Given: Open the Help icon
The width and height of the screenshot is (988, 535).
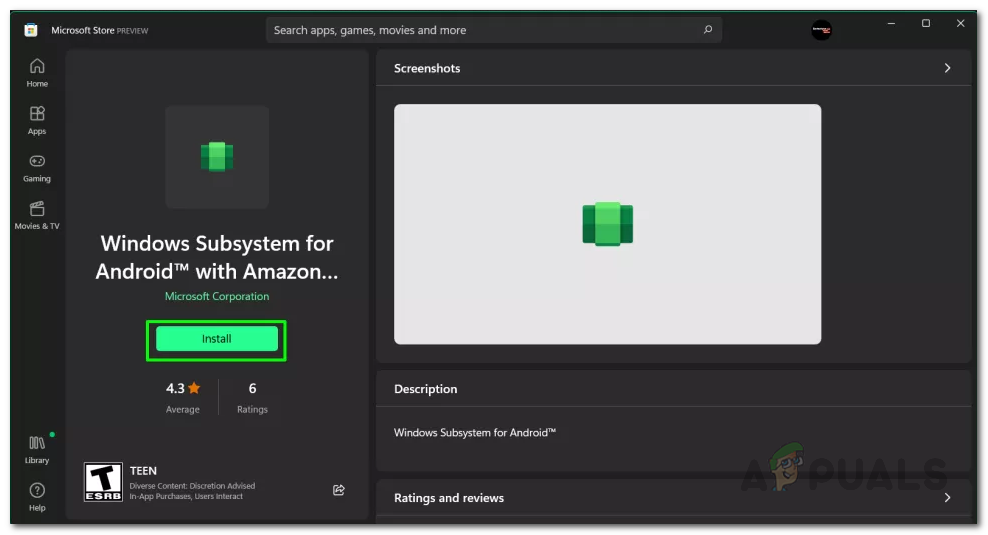Looking at the screenshot, I should 37,496.
